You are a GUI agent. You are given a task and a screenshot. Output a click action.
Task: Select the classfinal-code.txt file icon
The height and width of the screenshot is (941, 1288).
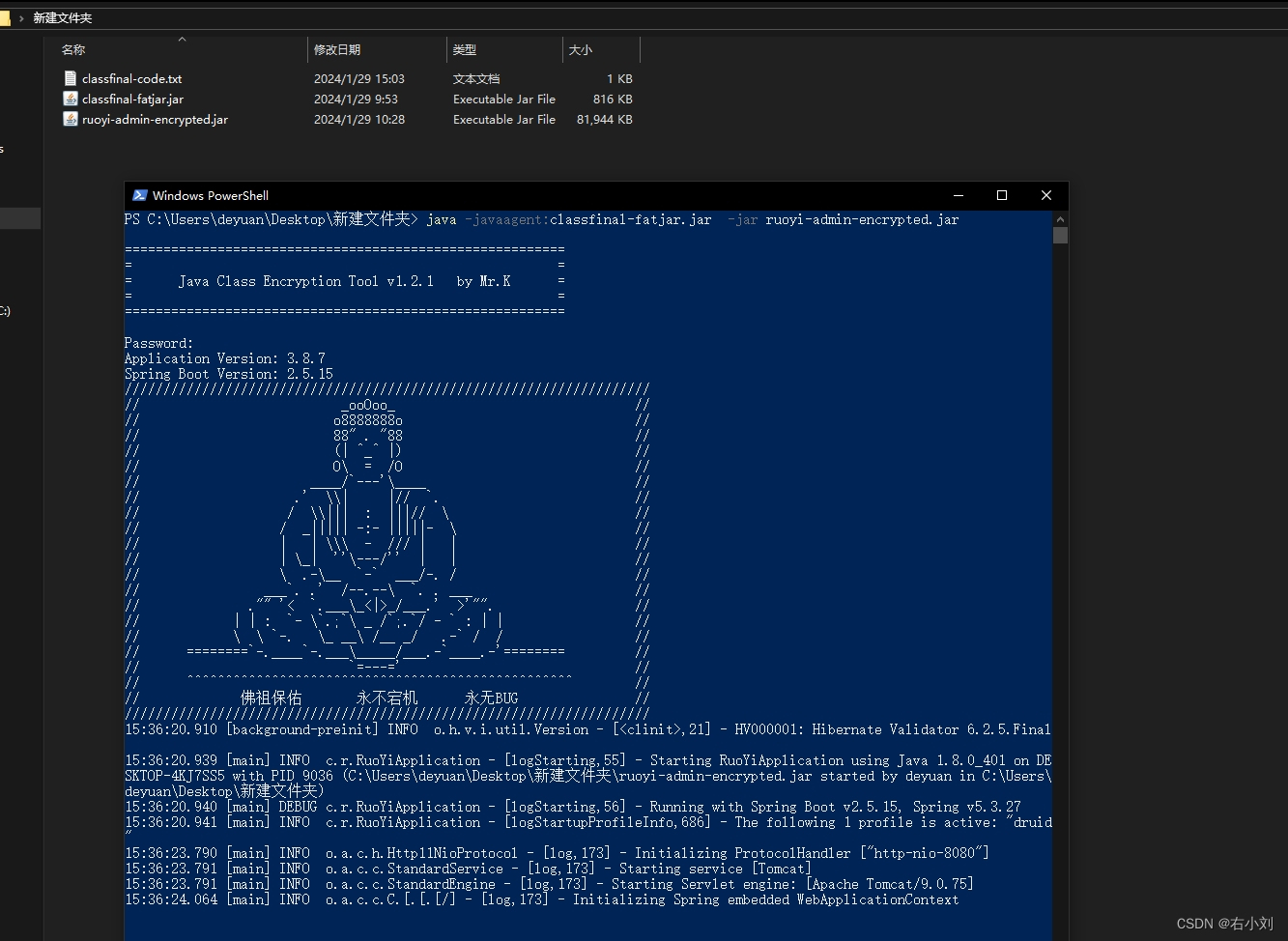[70, 78]
